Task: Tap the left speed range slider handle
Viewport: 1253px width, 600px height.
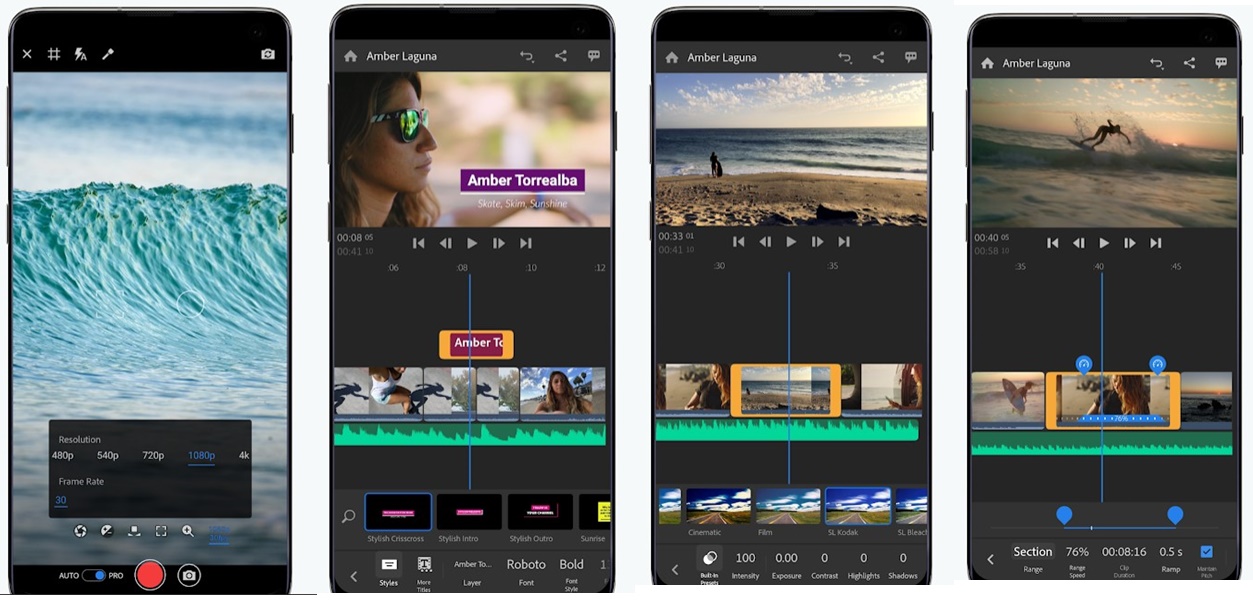Action: [x=1064, y=516]
